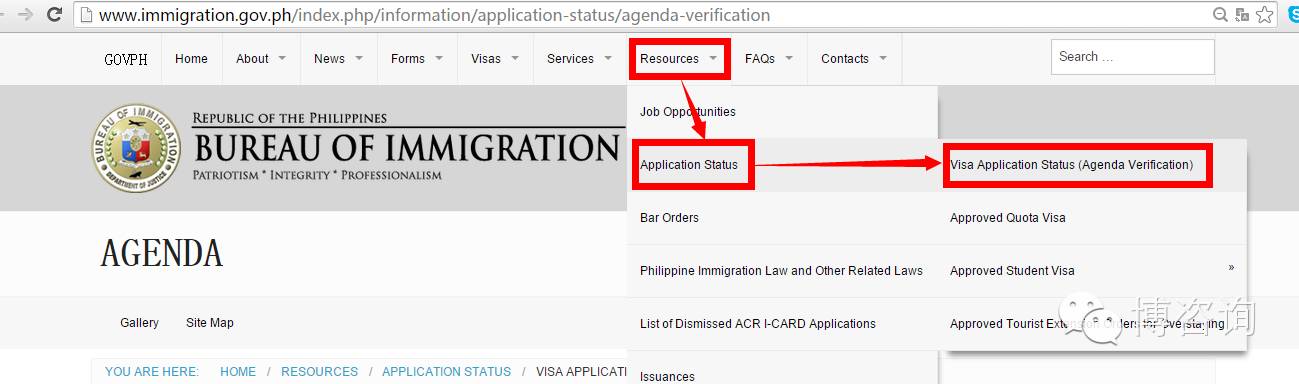Reload the page with refresh icon
This screenshot has width=1299, height=384.
[x=54, y=15]
